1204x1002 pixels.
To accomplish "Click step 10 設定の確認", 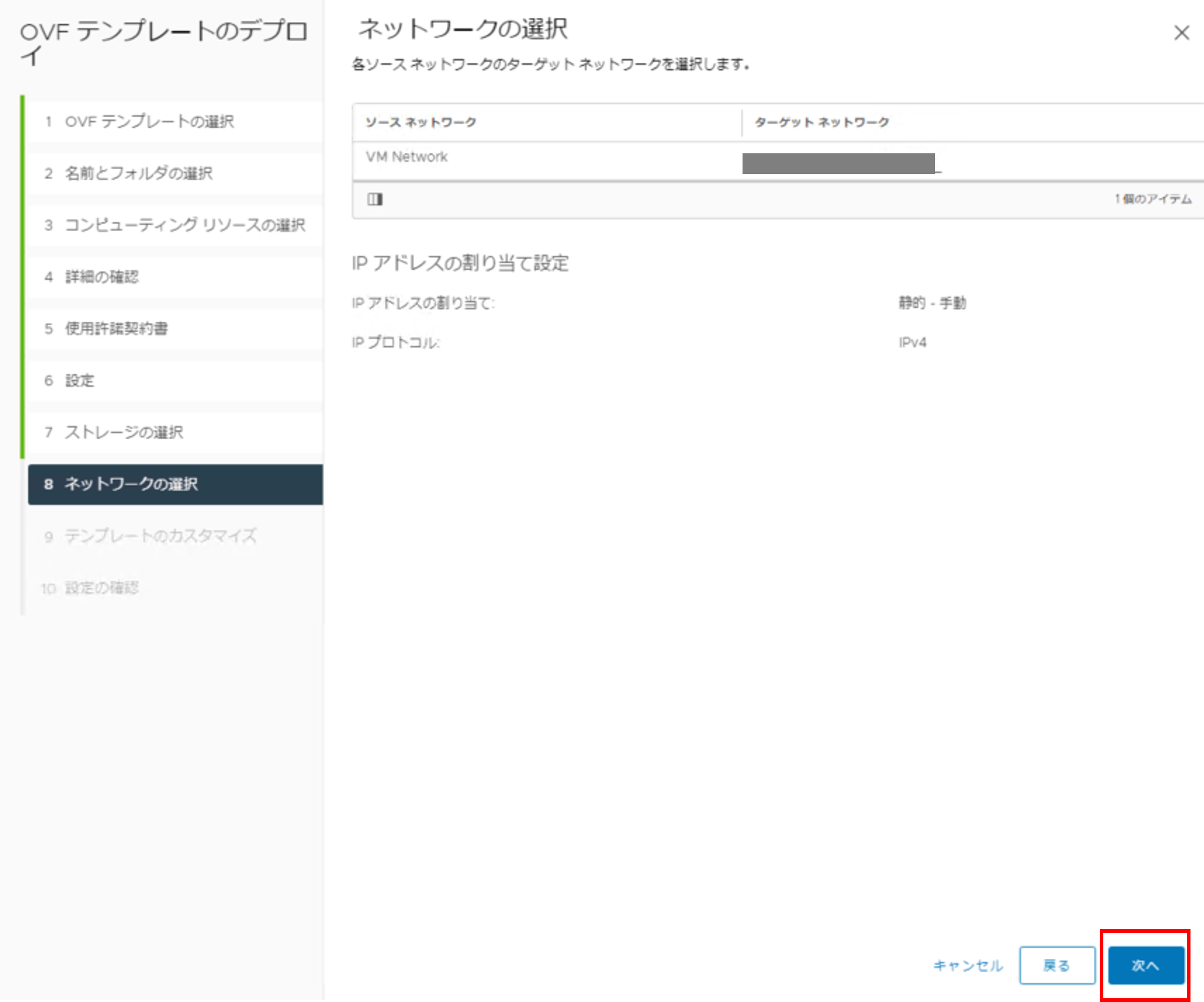I will pyautogui.click(x=101, y=588).
